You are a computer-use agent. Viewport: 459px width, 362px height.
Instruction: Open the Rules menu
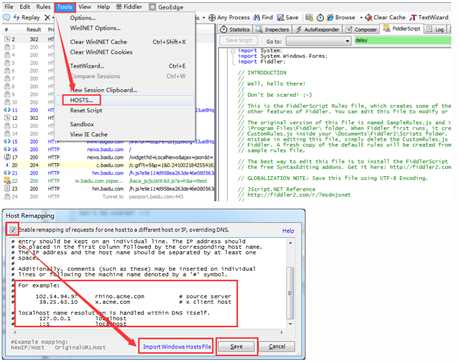(x=43, y=7)
